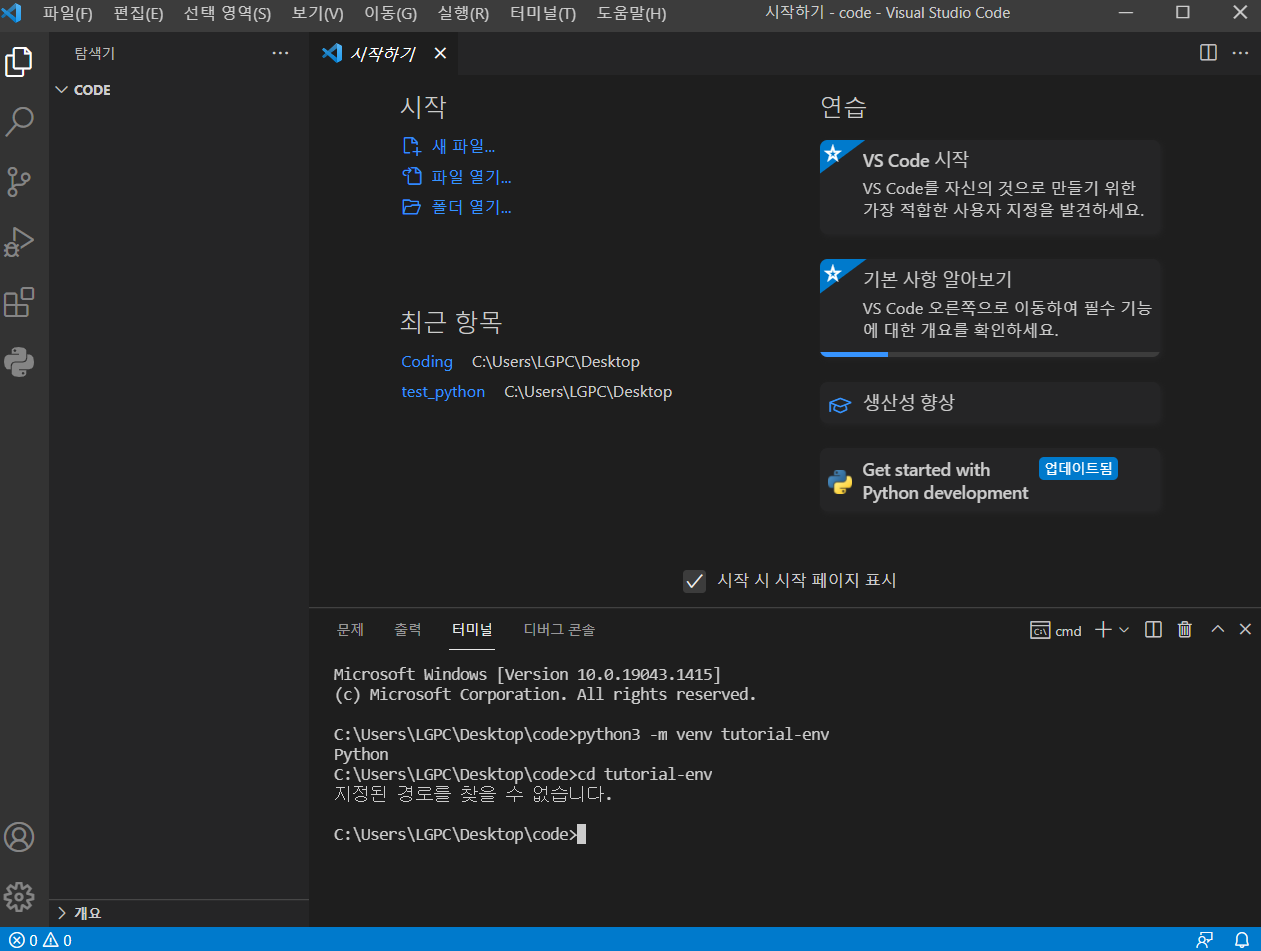1261x951 pixels.
Task: Open the 보기(V) menu
Action: (x=317, y=13)
